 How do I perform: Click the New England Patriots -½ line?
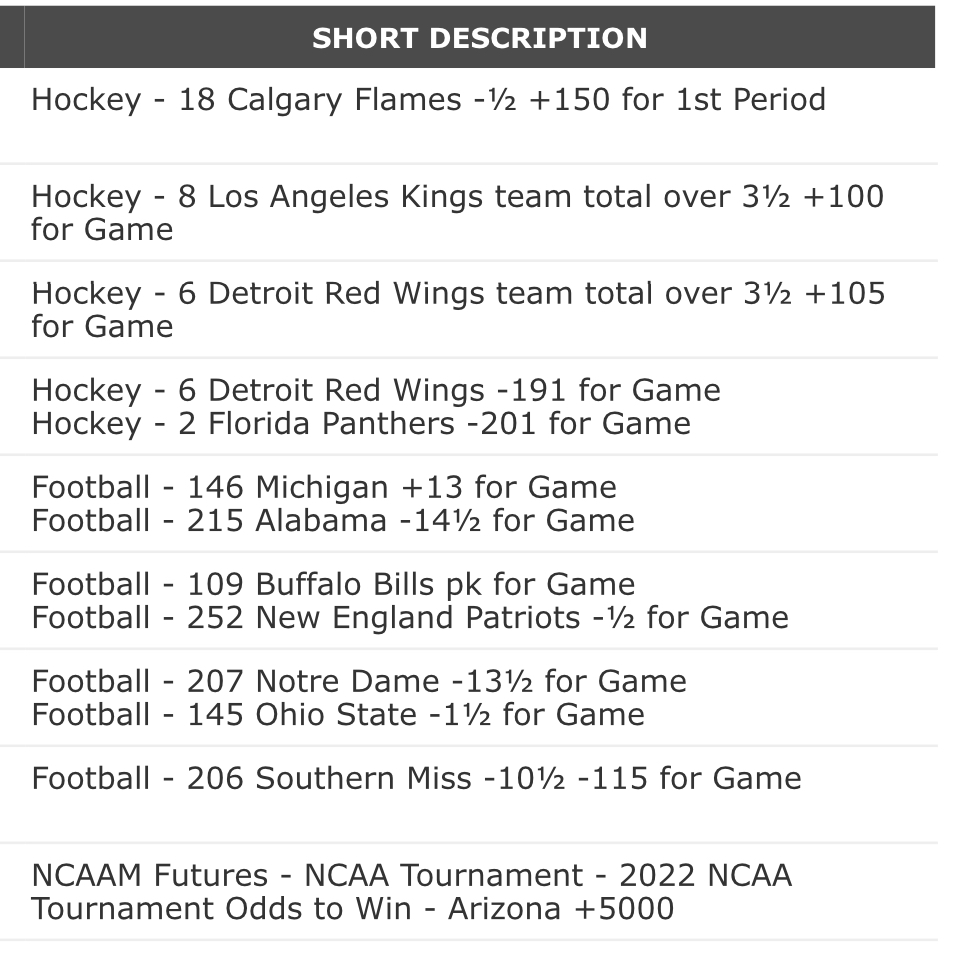click(x=409, y=617)
